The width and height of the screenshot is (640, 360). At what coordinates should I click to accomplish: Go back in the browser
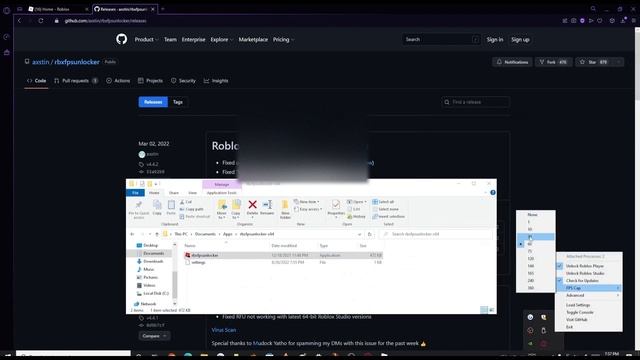tap(19, 20)
